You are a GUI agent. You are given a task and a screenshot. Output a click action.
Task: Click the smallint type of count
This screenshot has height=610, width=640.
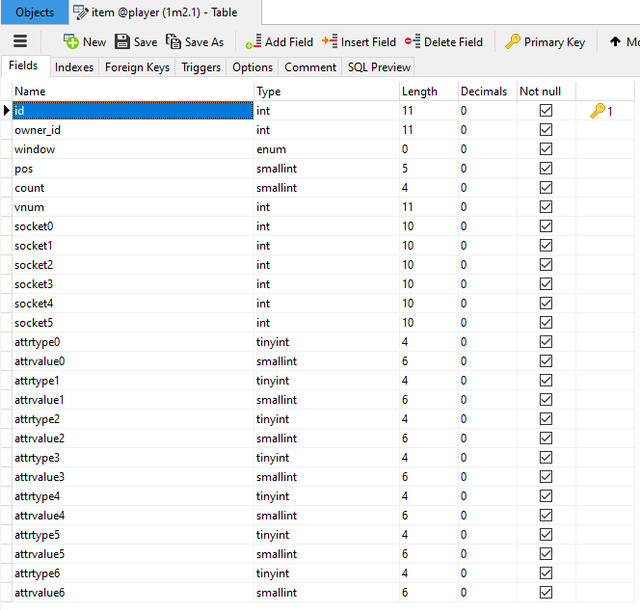point(276,188)
